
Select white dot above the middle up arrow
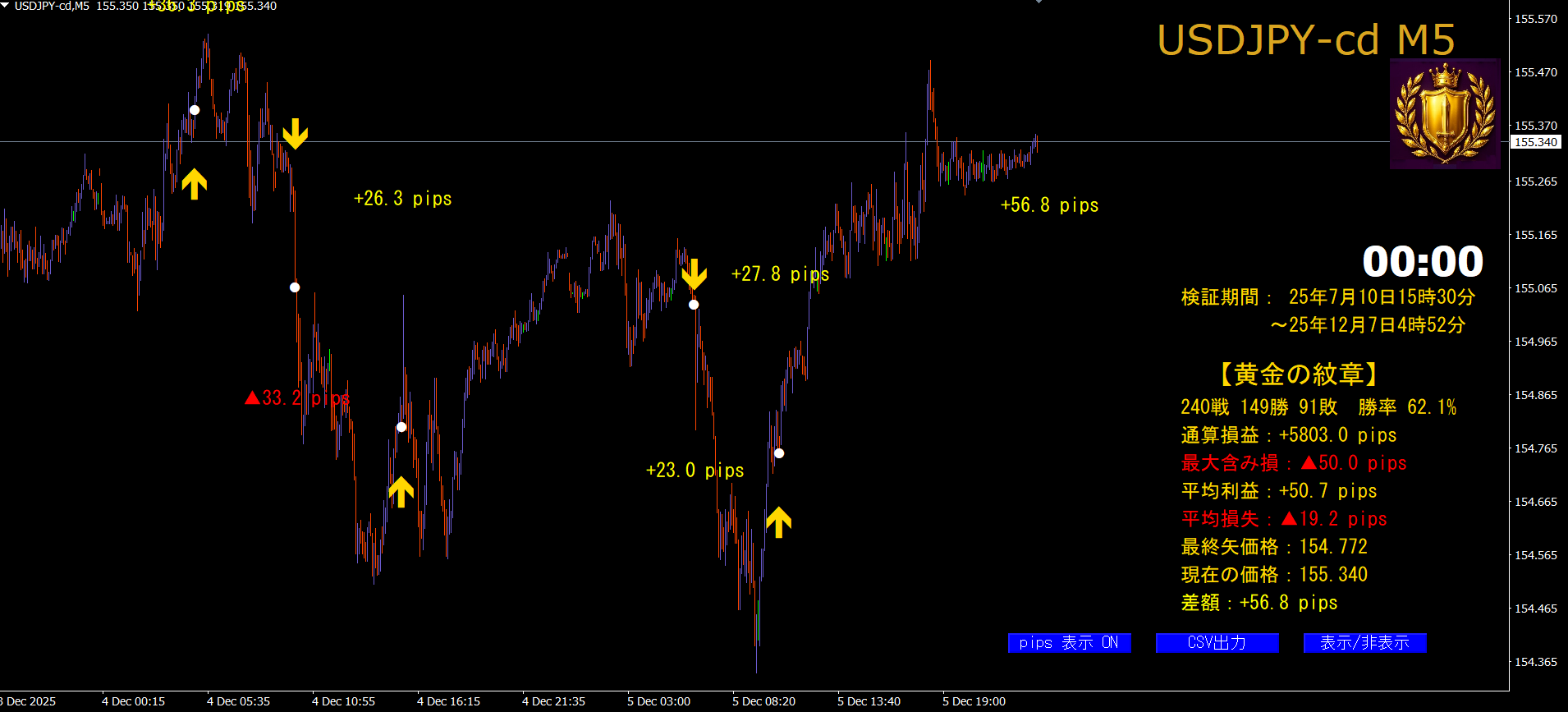tap(401, 427)
